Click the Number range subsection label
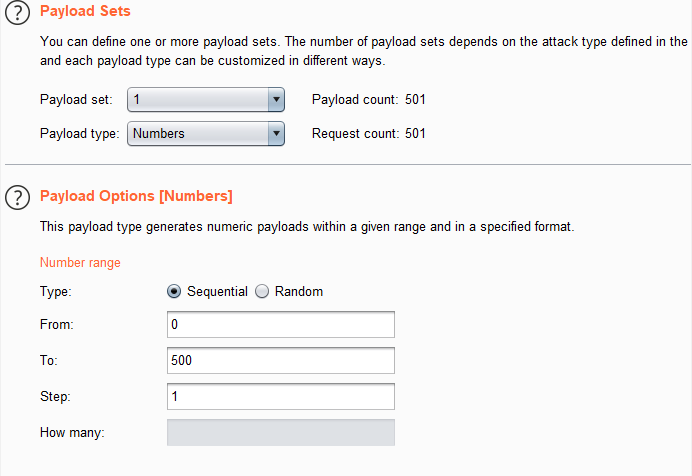Image resolution: width=692 pixels, height=476 pixels. click(80, 263)
